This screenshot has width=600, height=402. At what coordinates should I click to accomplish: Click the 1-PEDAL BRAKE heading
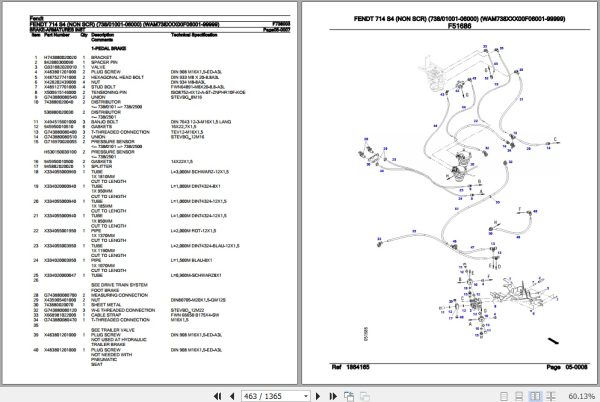pyautogui.click(x=108, y=49)
